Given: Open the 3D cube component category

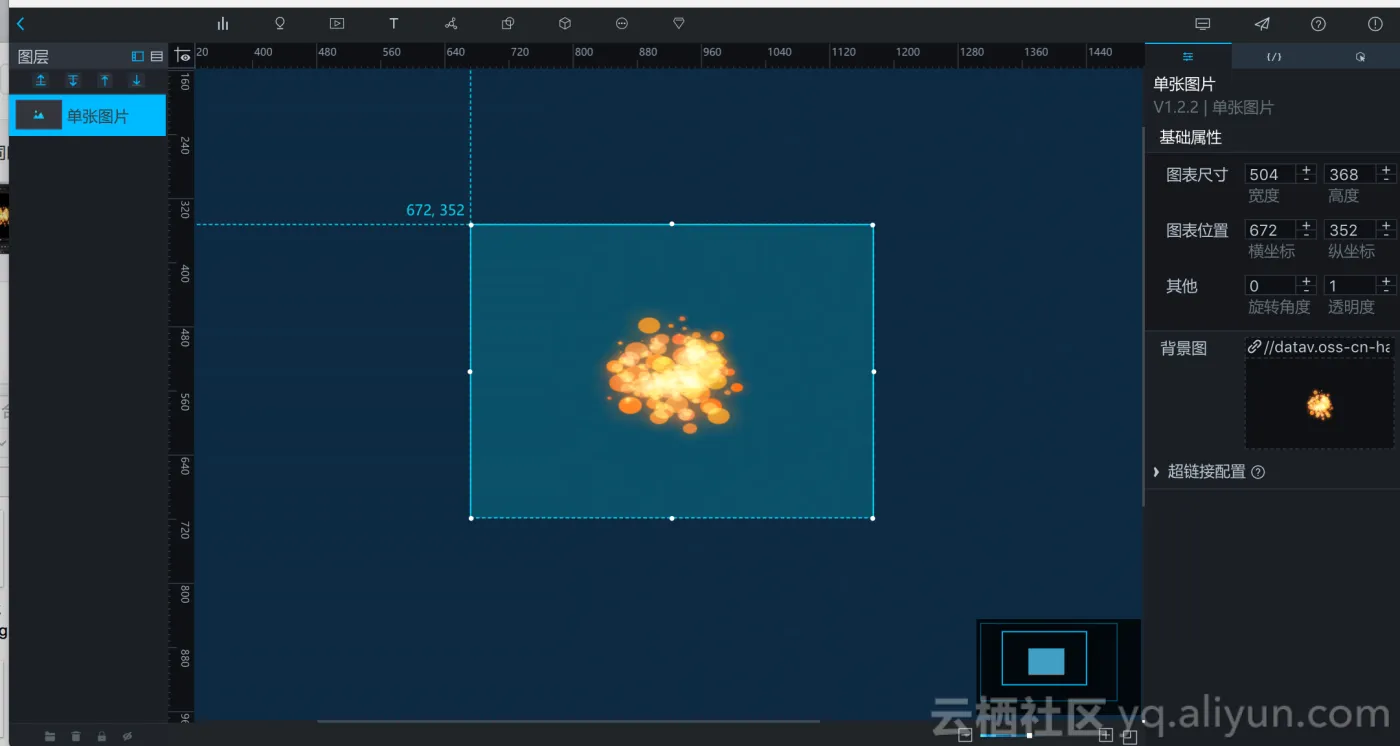Looking at the screenshot, I should tap(565, 24).
